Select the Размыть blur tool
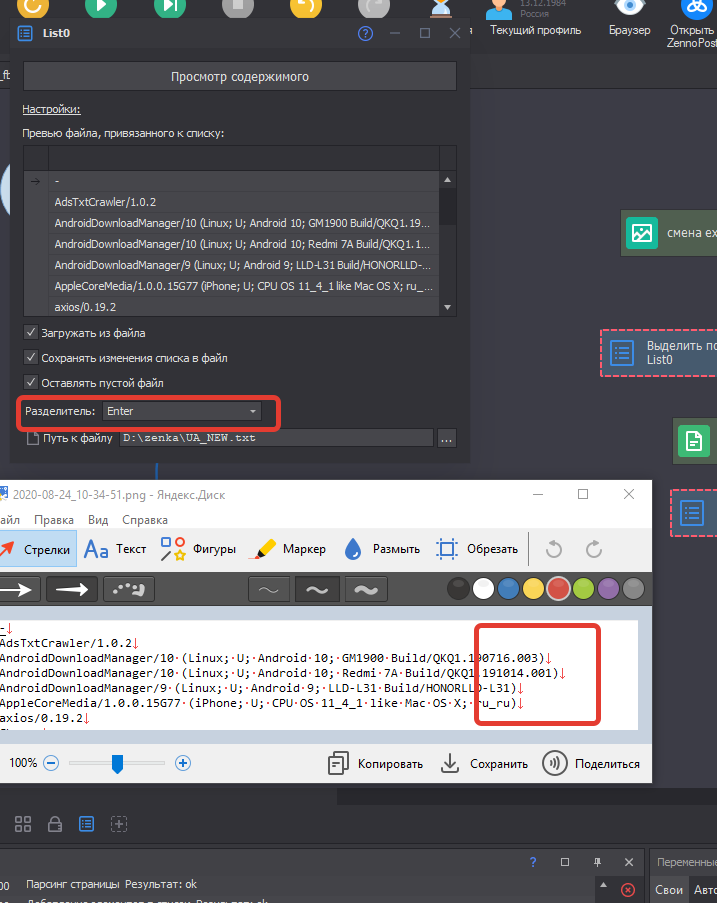 [382, 549]
